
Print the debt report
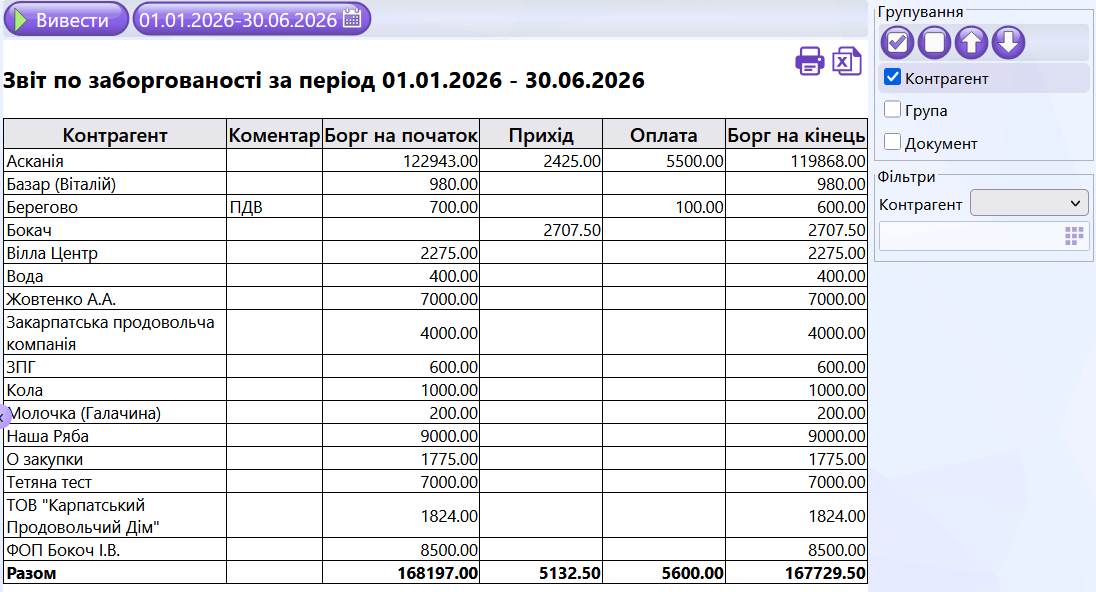coord(809,61)
